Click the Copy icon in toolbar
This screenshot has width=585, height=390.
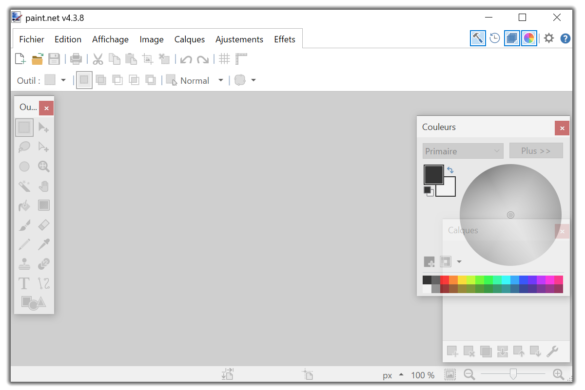click(114, 59)
